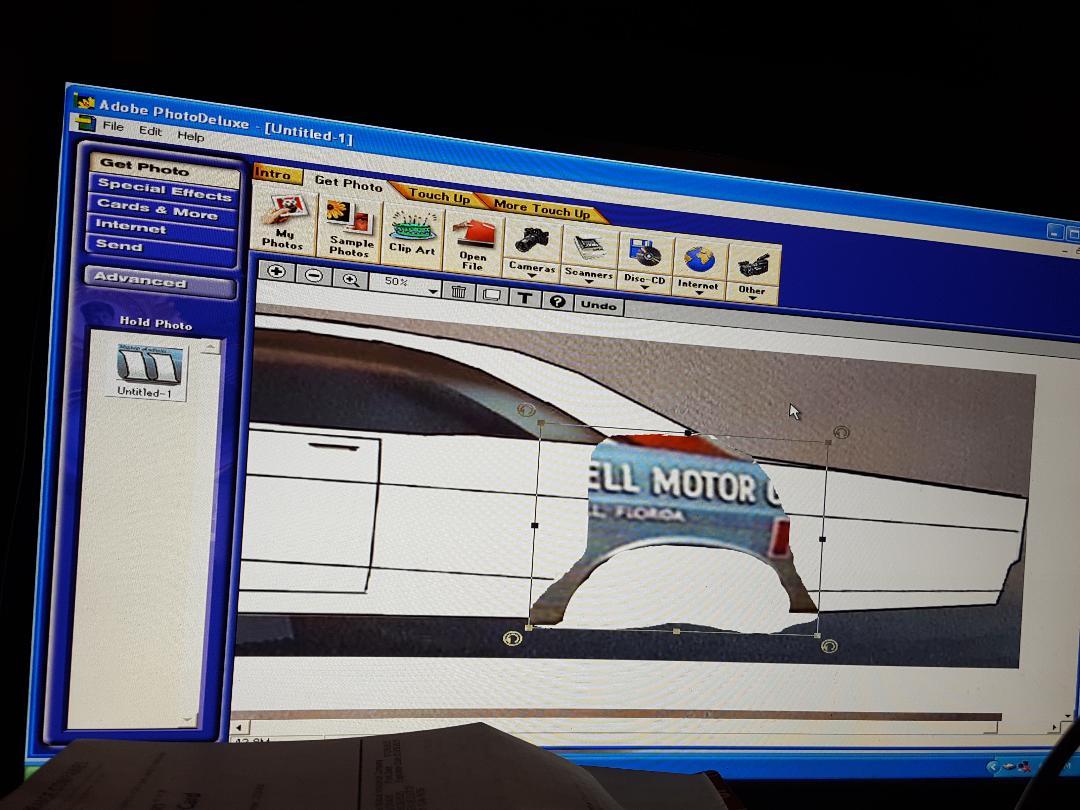Click the Hold Photo scroll up arrow

pyautogui.click(x=211, y=346)
